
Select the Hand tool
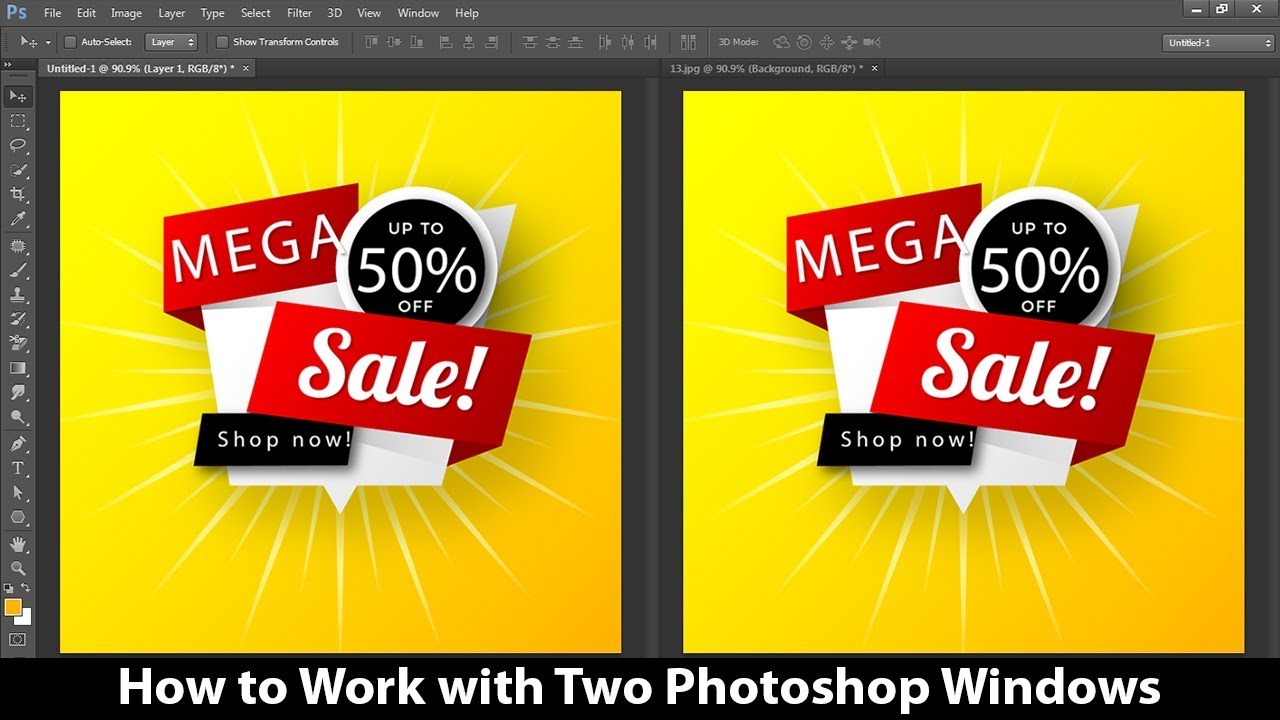point(18,544)
